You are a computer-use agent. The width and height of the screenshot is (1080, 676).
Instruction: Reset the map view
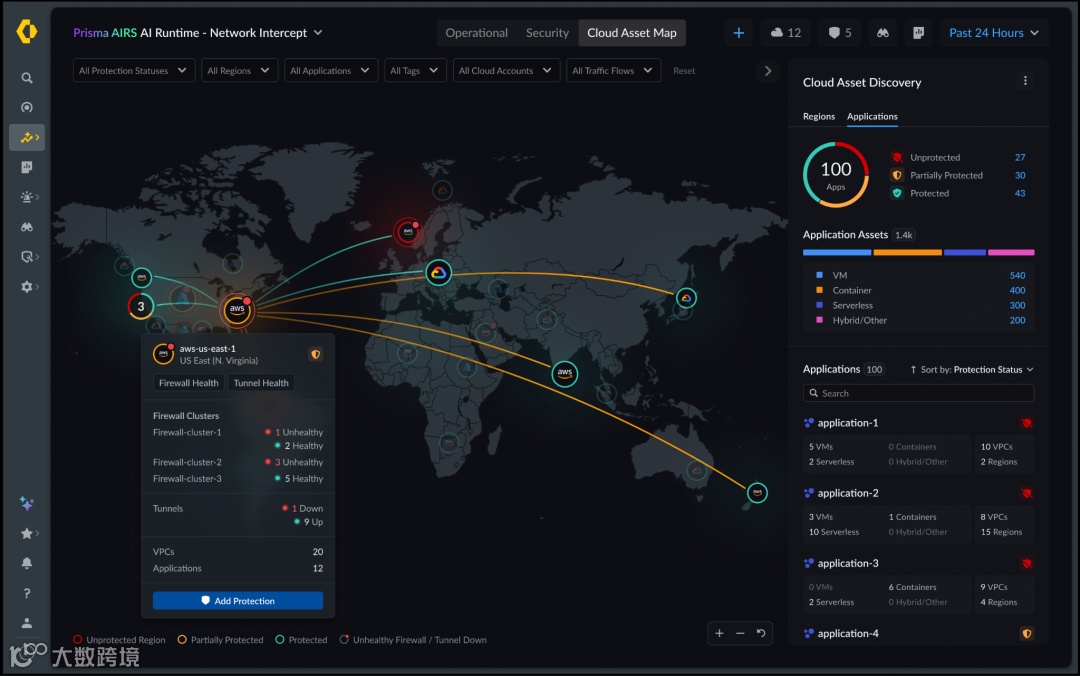coord(761,633)
